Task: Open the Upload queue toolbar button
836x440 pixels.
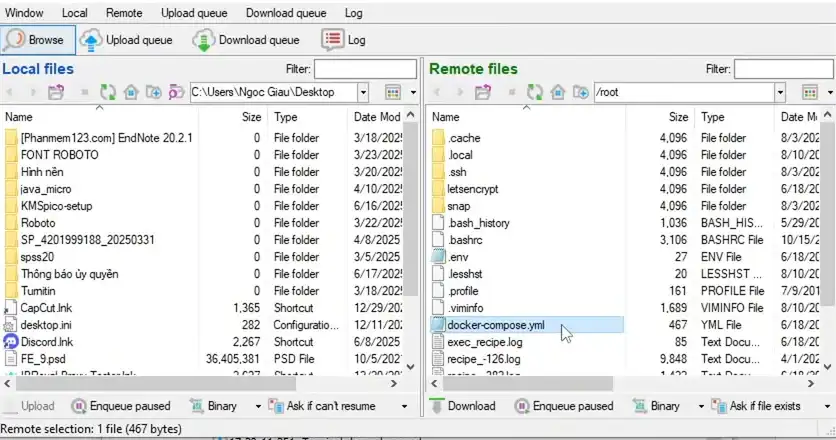Action: click(126, 40)
